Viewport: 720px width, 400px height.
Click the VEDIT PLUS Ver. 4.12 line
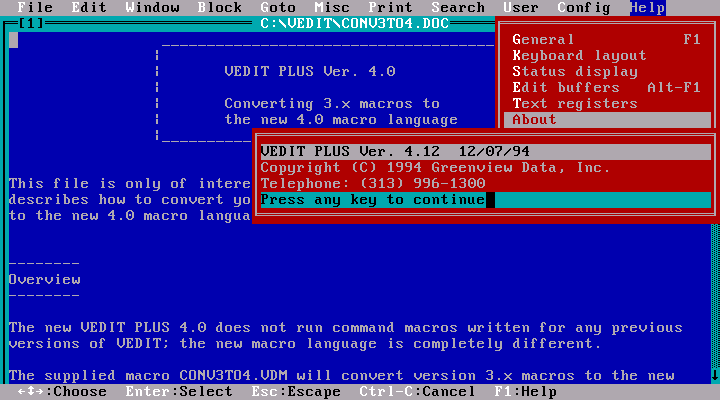tap(485, 152)
